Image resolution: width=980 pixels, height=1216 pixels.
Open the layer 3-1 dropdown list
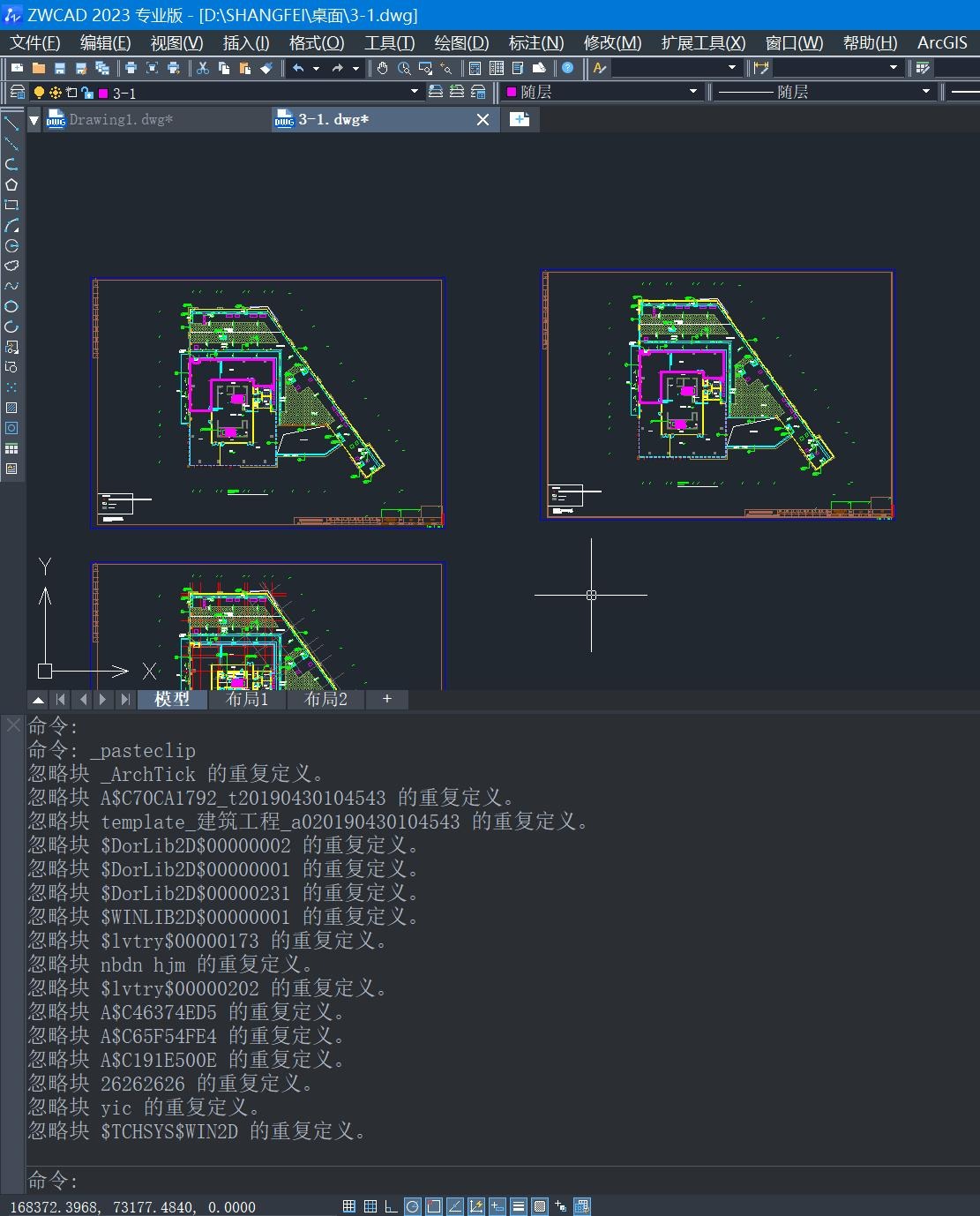(x=415, y=92)
